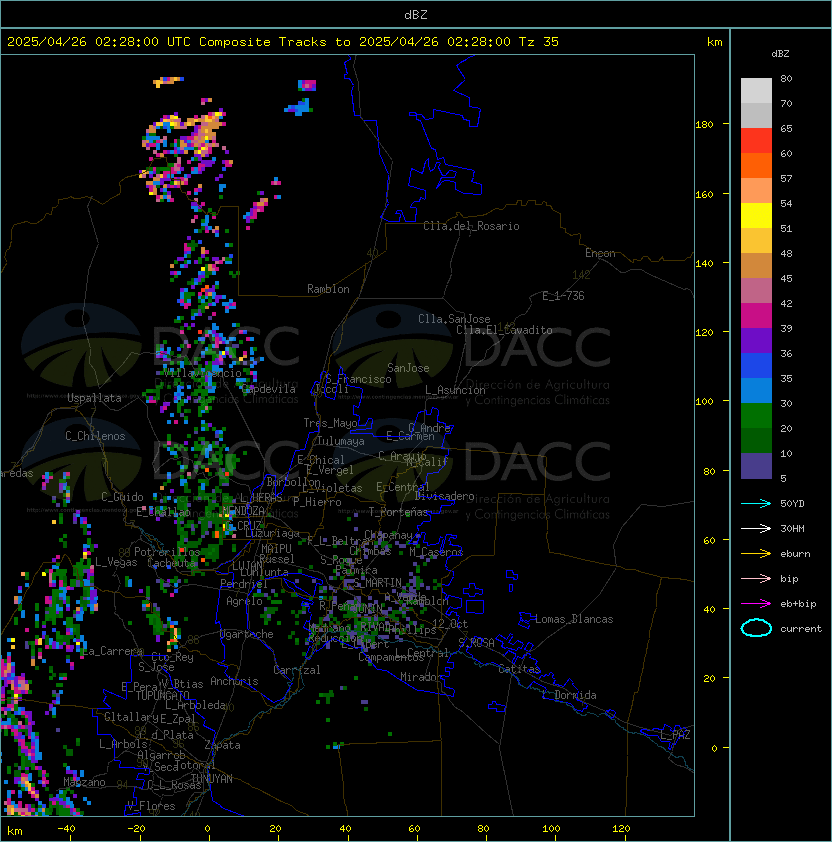Click the white 30HM arrow in legend

756,528
